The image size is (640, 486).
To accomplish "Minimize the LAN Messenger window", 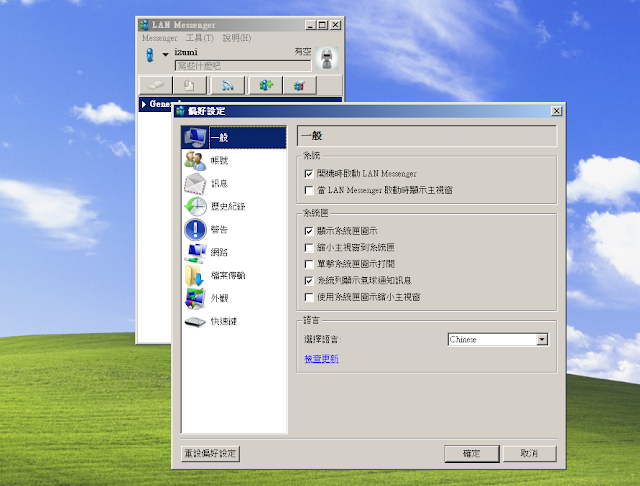I will (x=311, y=25).
